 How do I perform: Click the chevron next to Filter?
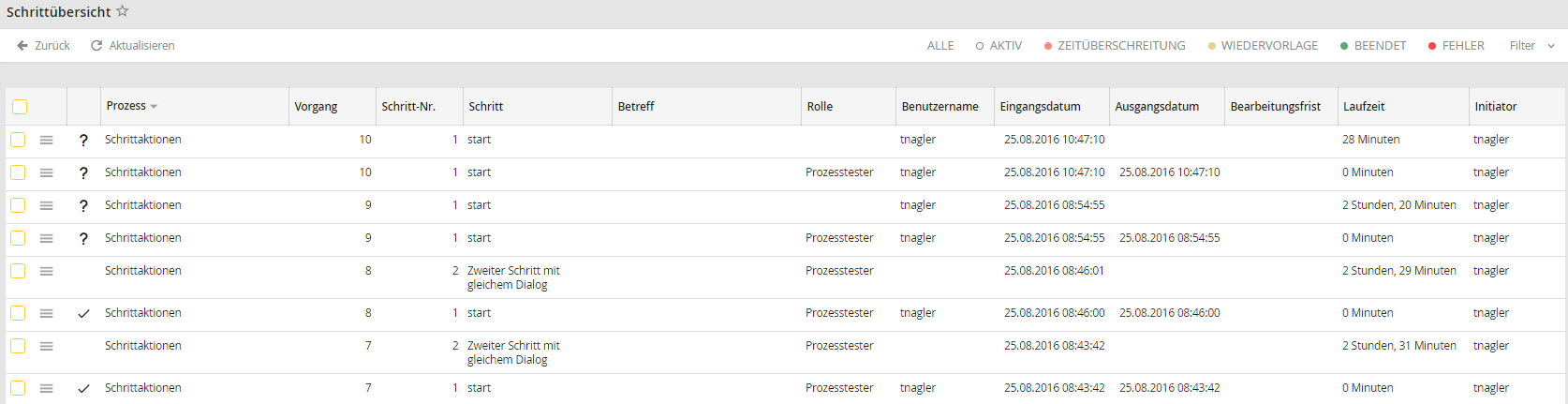coord(1551,46)
